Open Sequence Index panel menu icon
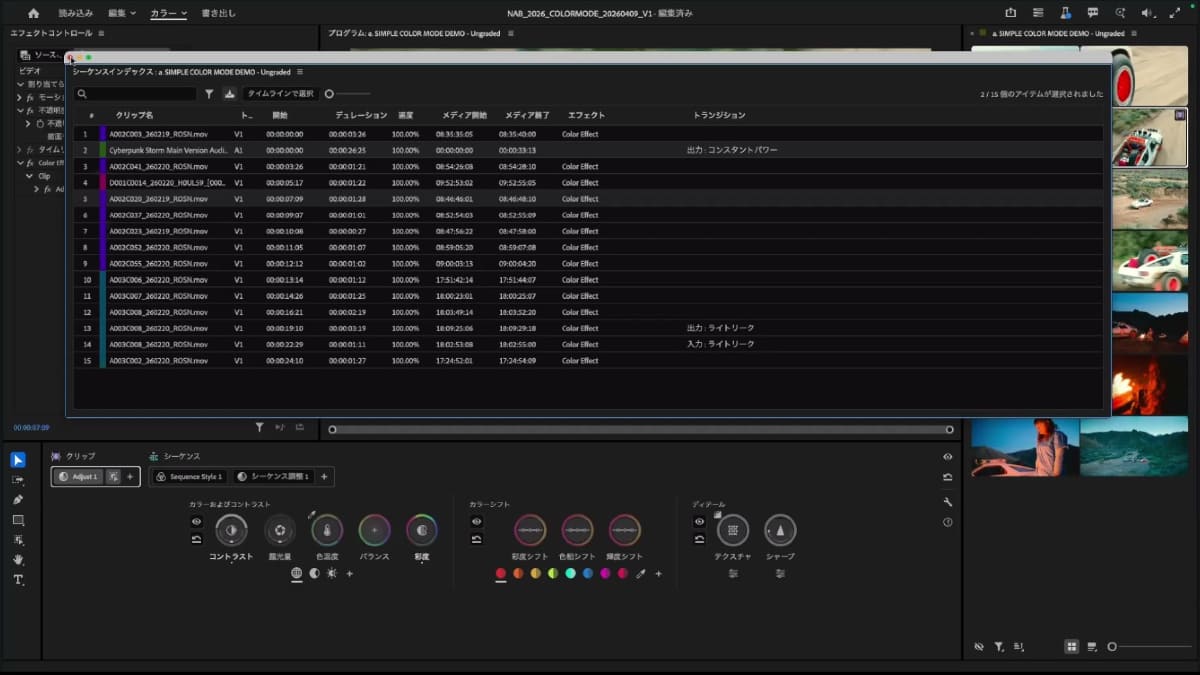 (300, 72)
